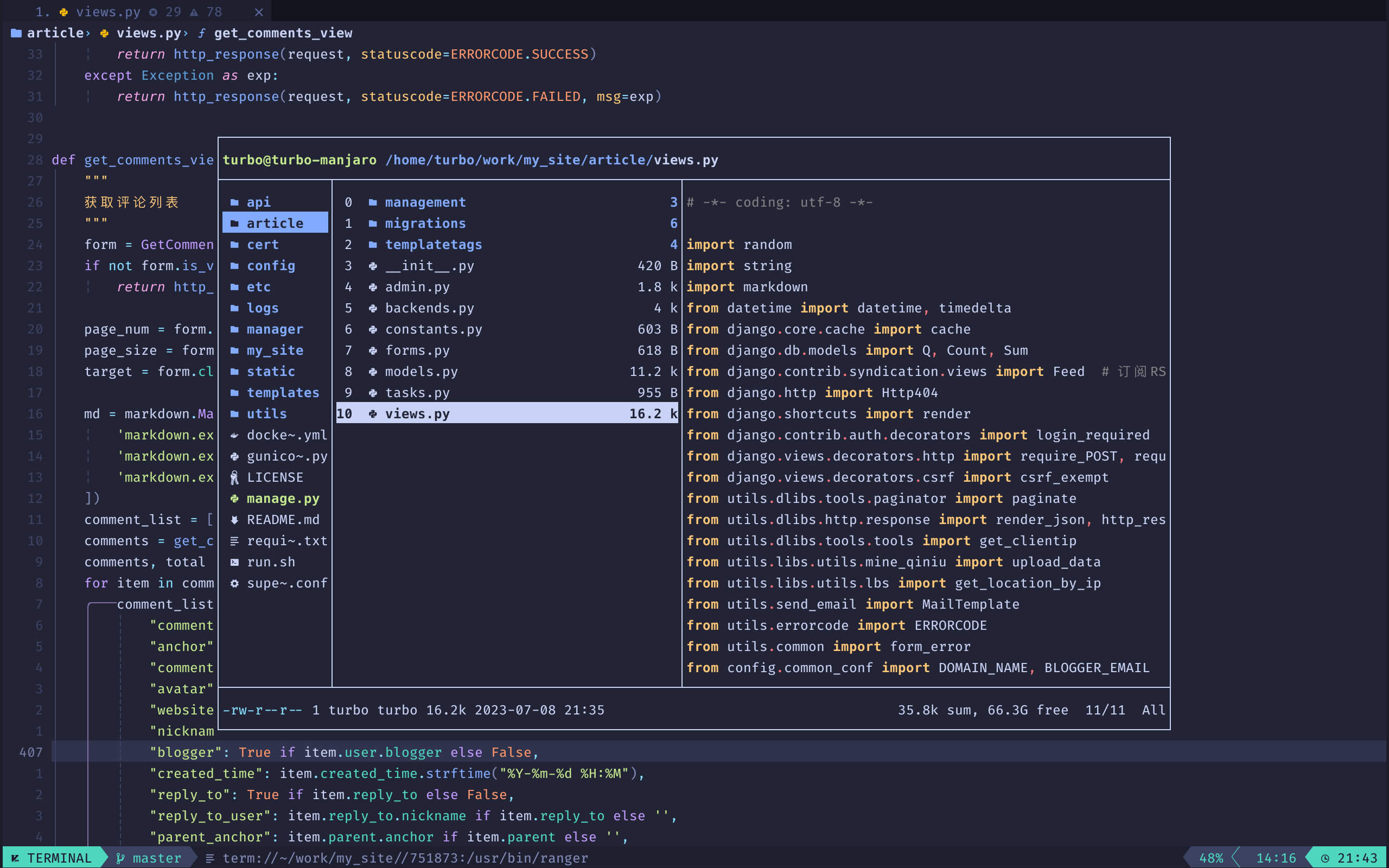Click the article folder breadcrumb icon
The image size is (1389, 868).
(x=17, y=33)
